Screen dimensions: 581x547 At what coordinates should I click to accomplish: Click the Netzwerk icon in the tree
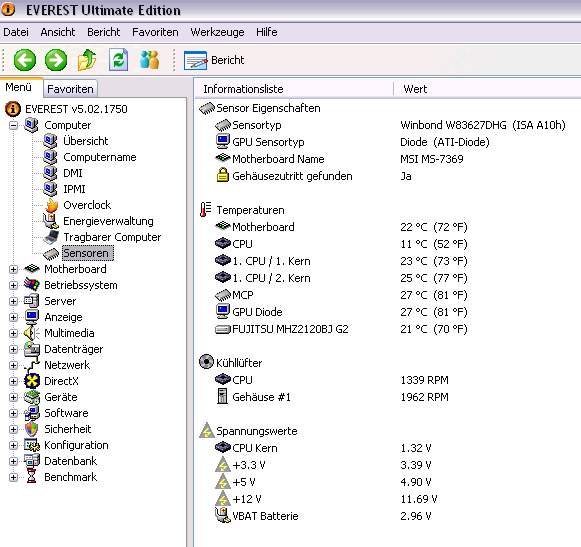(31, 365)
